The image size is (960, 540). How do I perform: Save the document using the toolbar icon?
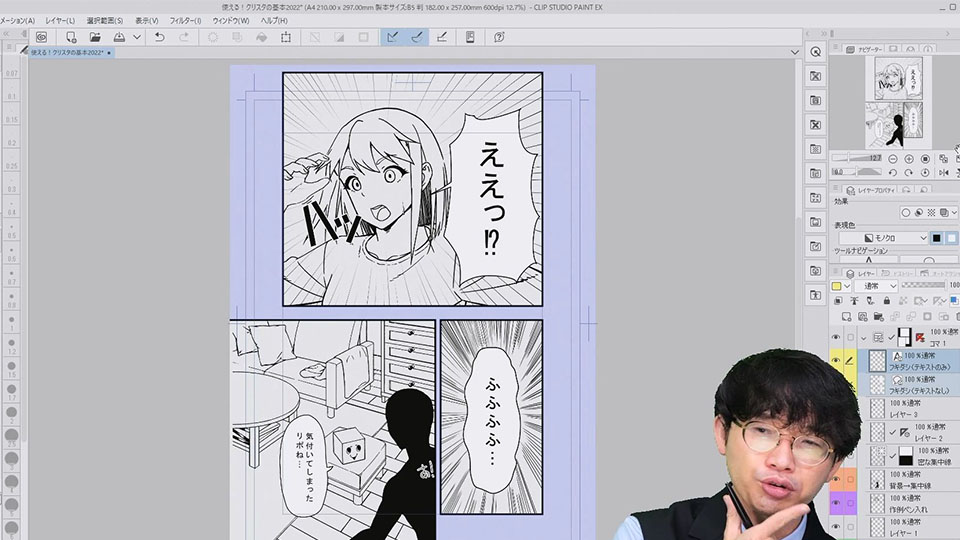119,37
